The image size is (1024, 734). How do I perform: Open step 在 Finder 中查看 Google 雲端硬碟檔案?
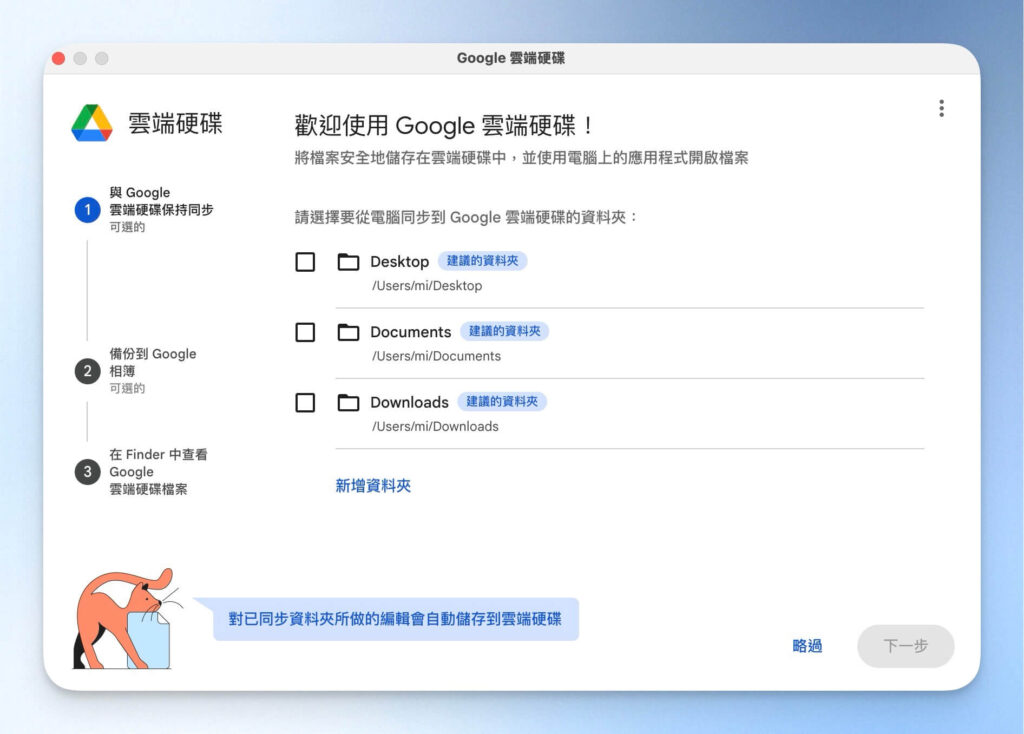(x=158, y=471)
